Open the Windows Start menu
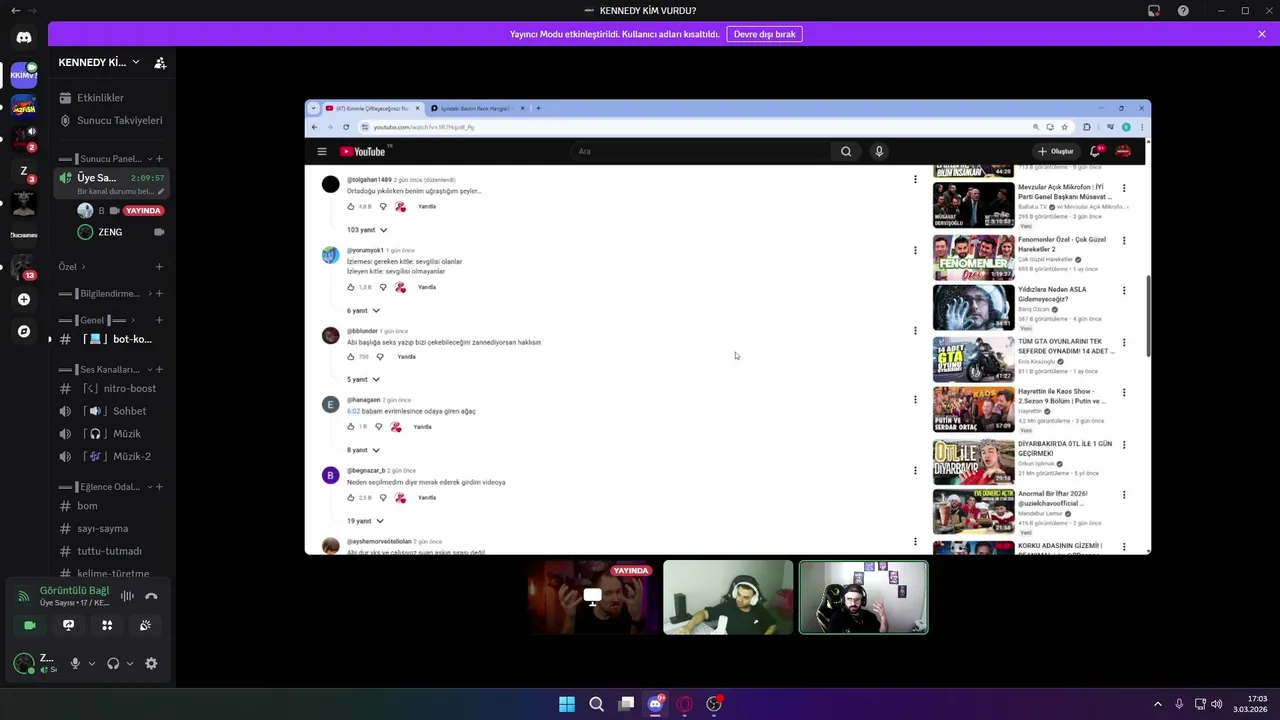This screenshot has height=720, width=1280. click(567, 704)
